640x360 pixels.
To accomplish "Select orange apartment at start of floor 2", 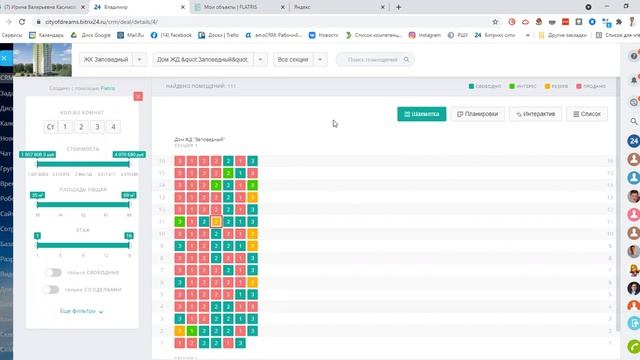I will point(180,331).
